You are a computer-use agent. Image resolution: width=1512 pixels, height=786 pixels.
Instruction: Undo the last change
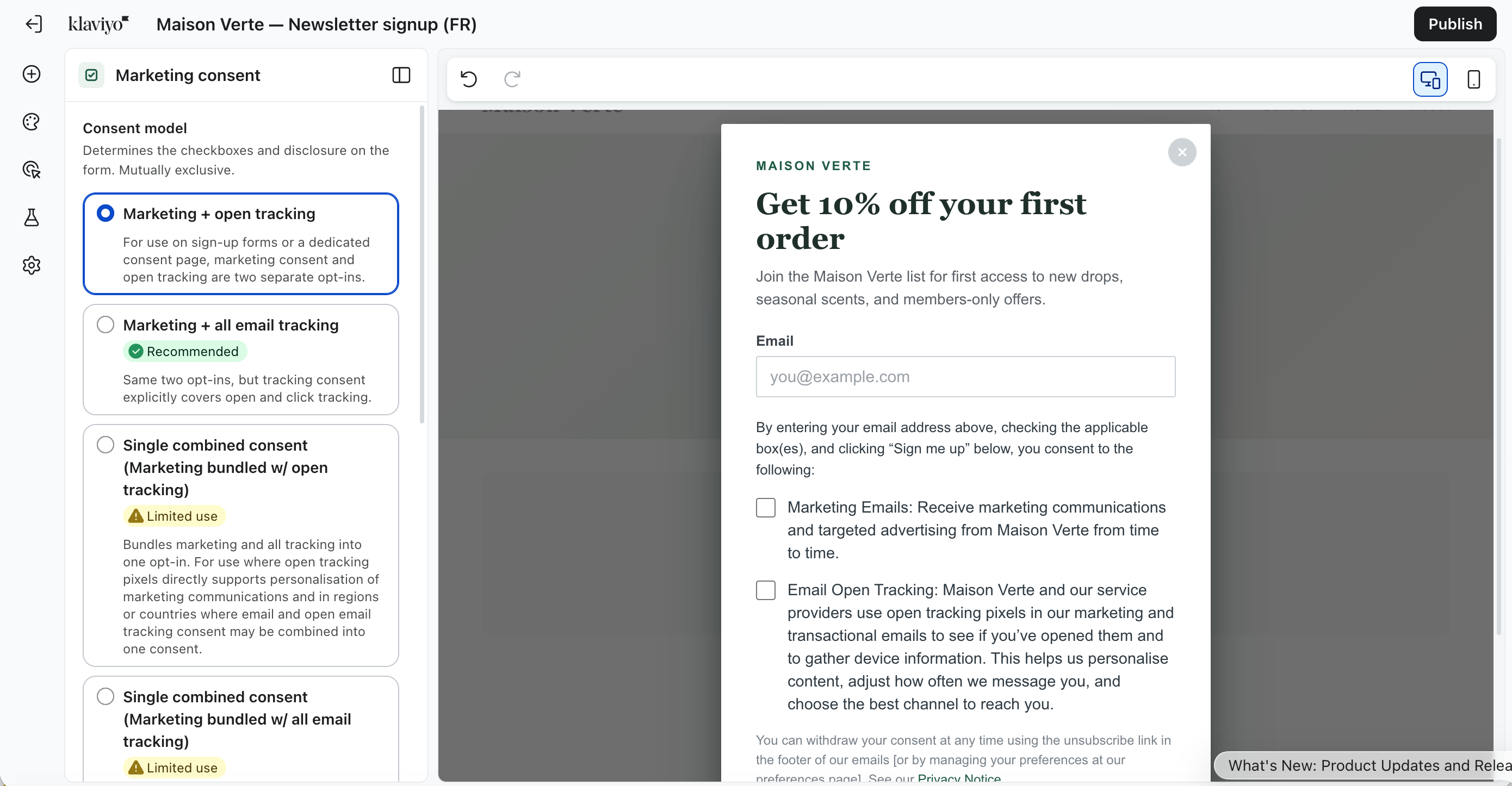click(x=469, y=79)
